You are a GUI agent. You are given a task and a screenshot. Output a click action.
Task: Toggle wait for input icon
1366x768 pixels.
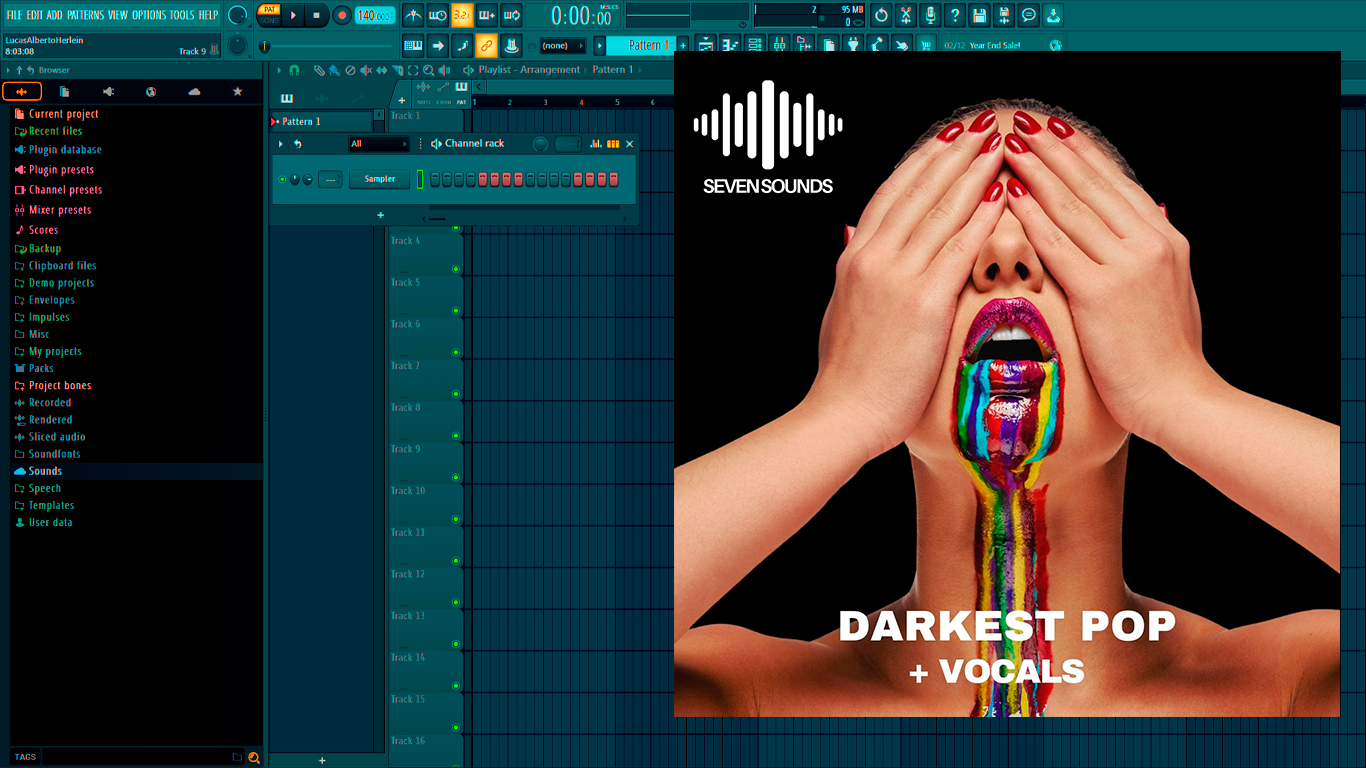point(437,15)
